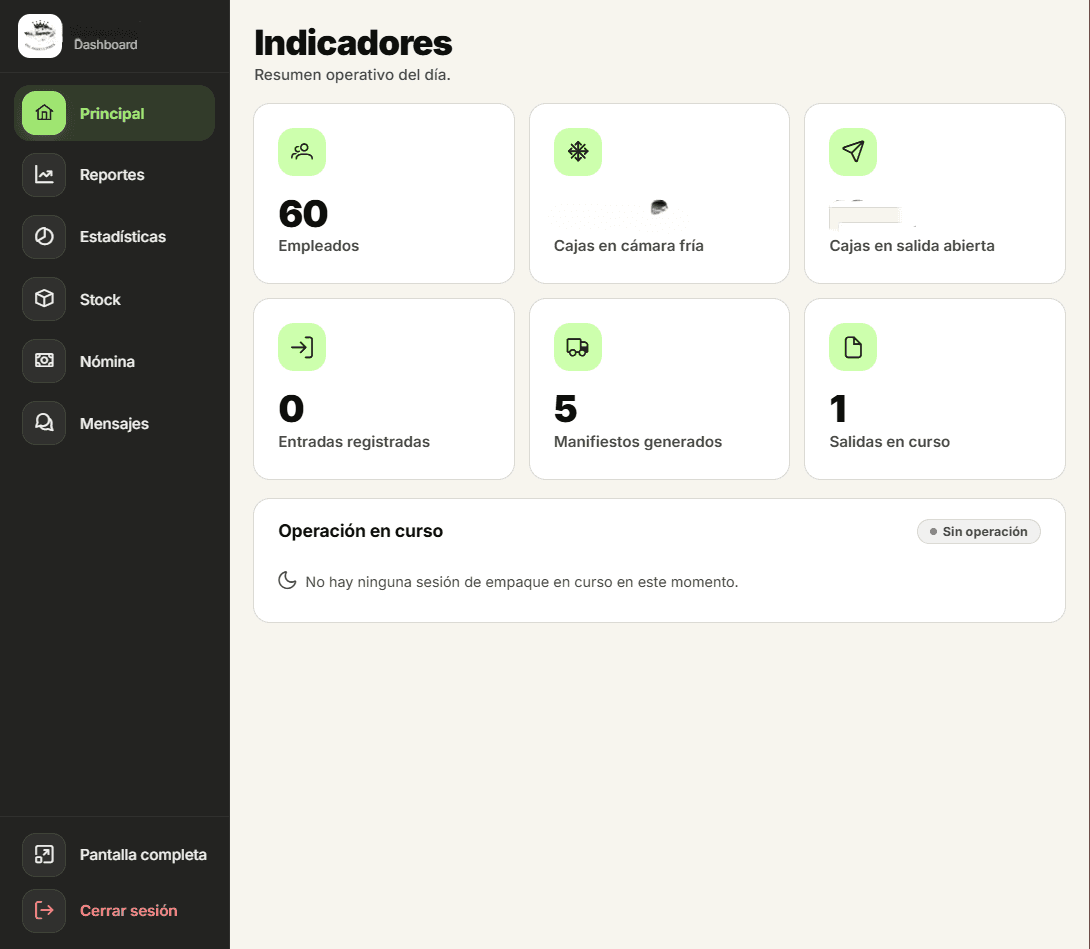Click the No hay ninguna sesión message
The width and height of the screenshot is (1090, 949).
pyautogui.click(x=521, y=582)
